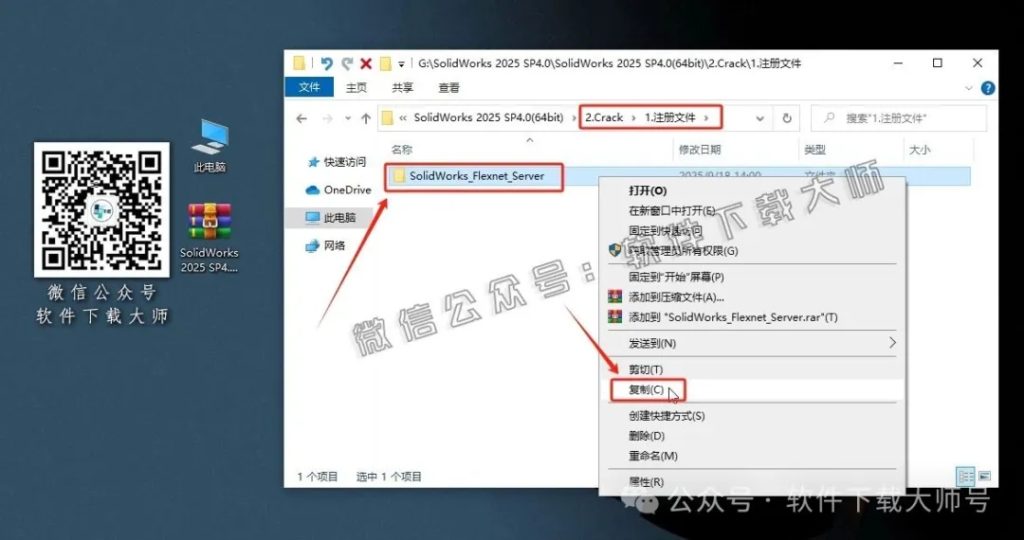Viewport: 1024px width, 540px height.
Task: Open the 主页 ribbon tab
Action: tap(357, 87)
